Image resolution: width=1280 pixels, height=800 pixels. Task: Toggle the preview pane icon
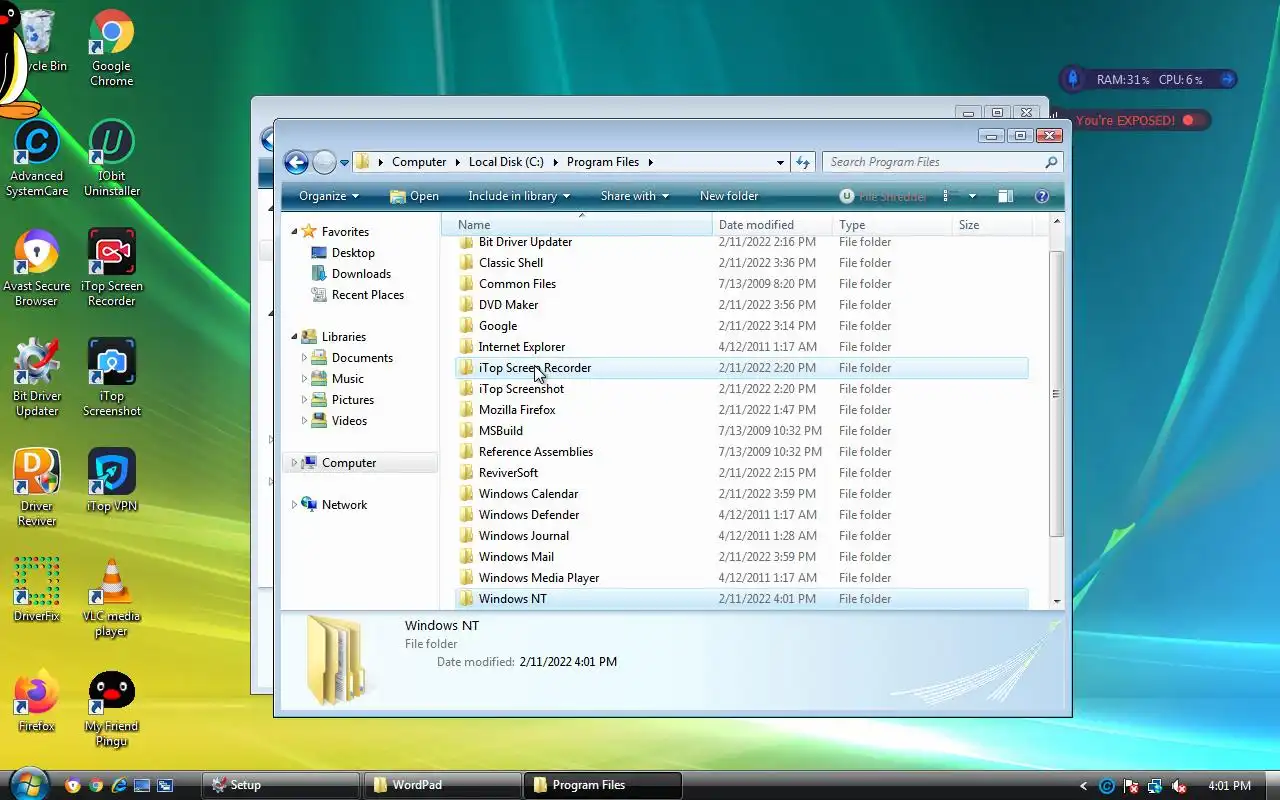[x=1006, y=196]
